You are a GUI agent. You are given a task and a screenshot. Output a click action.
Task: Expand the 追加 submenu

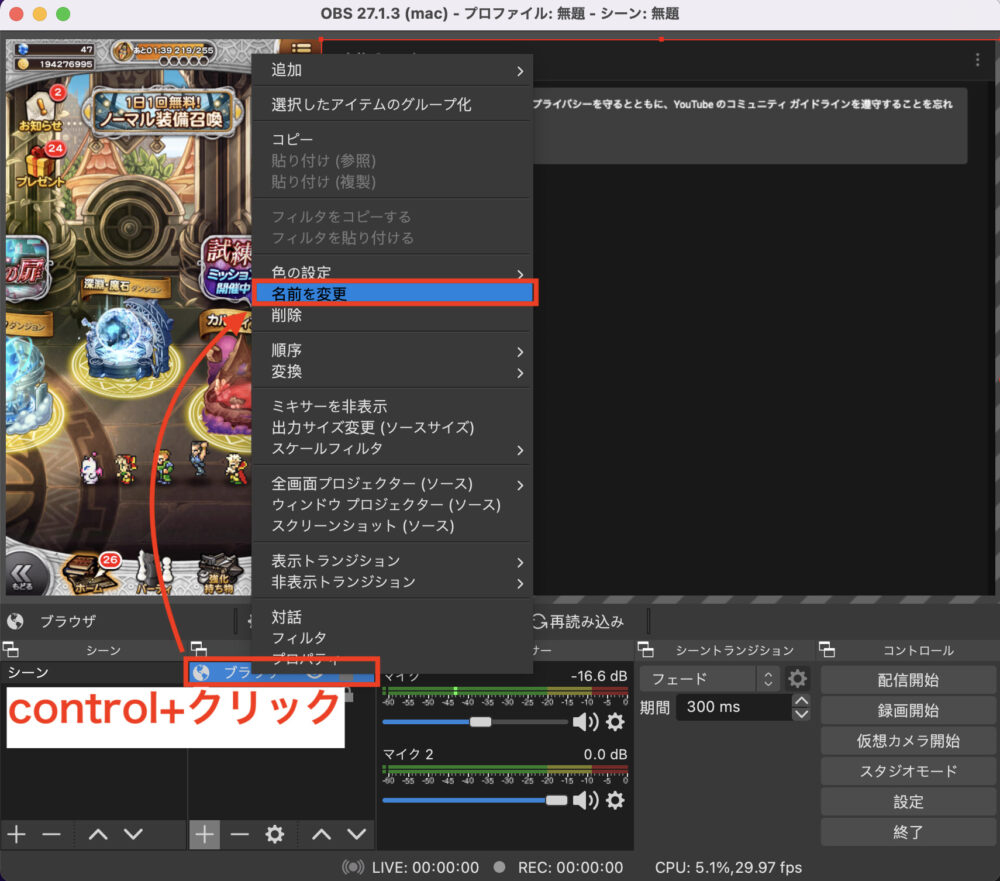tap(393, 70)
